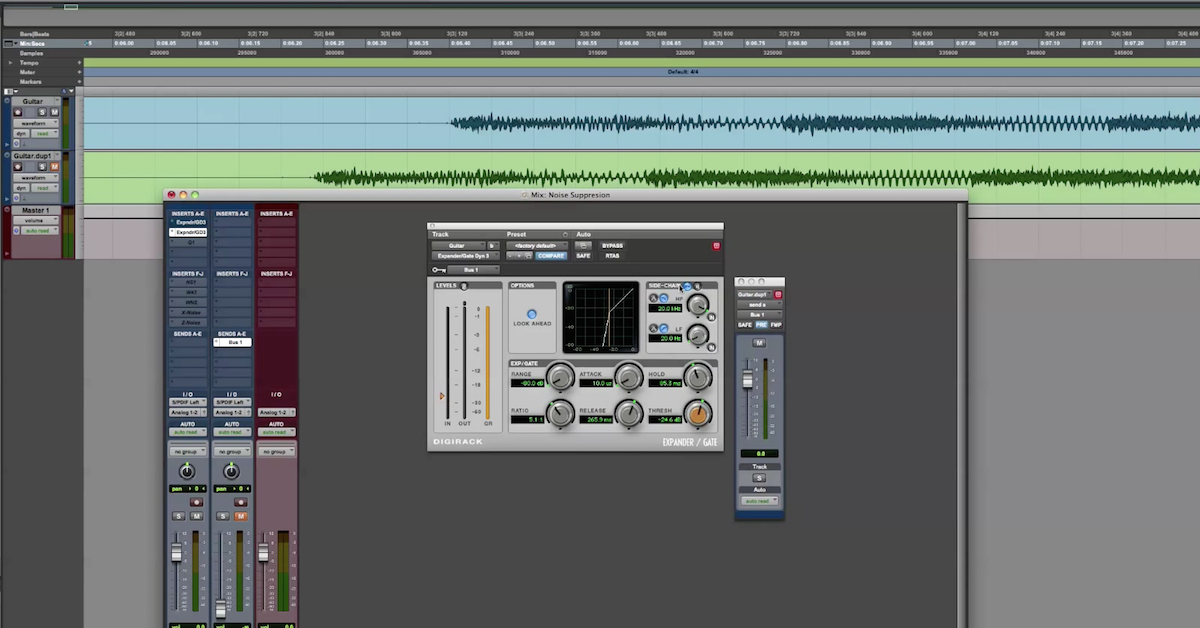Screen dimensions: 1200x628
Task: Click the plug-in automation SAFE button
Action: (583, 256)
